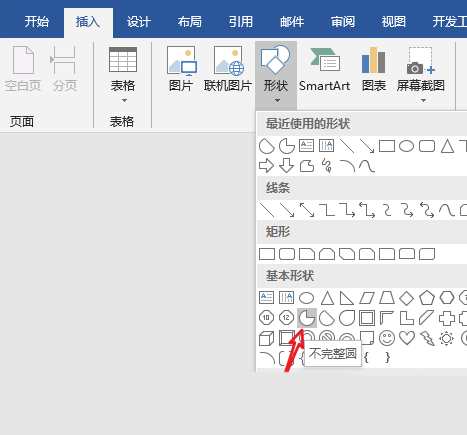The image size is (467, 435).
Task: Choose the Pie shape in recently used shapes
Action: [287, 146]
